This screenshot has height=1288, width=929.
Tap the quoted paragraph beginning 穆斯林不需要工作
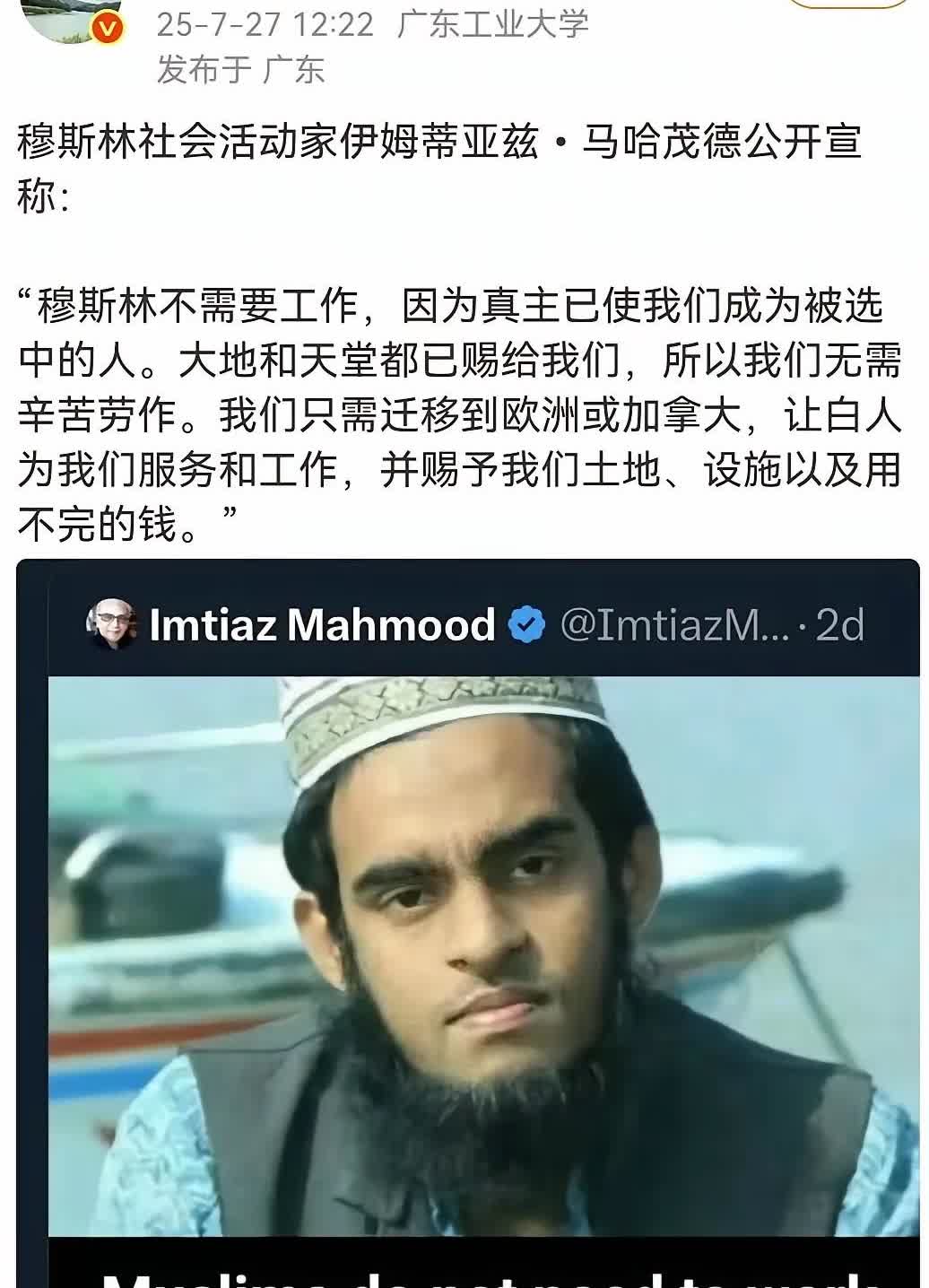click(x=459, y=415)
